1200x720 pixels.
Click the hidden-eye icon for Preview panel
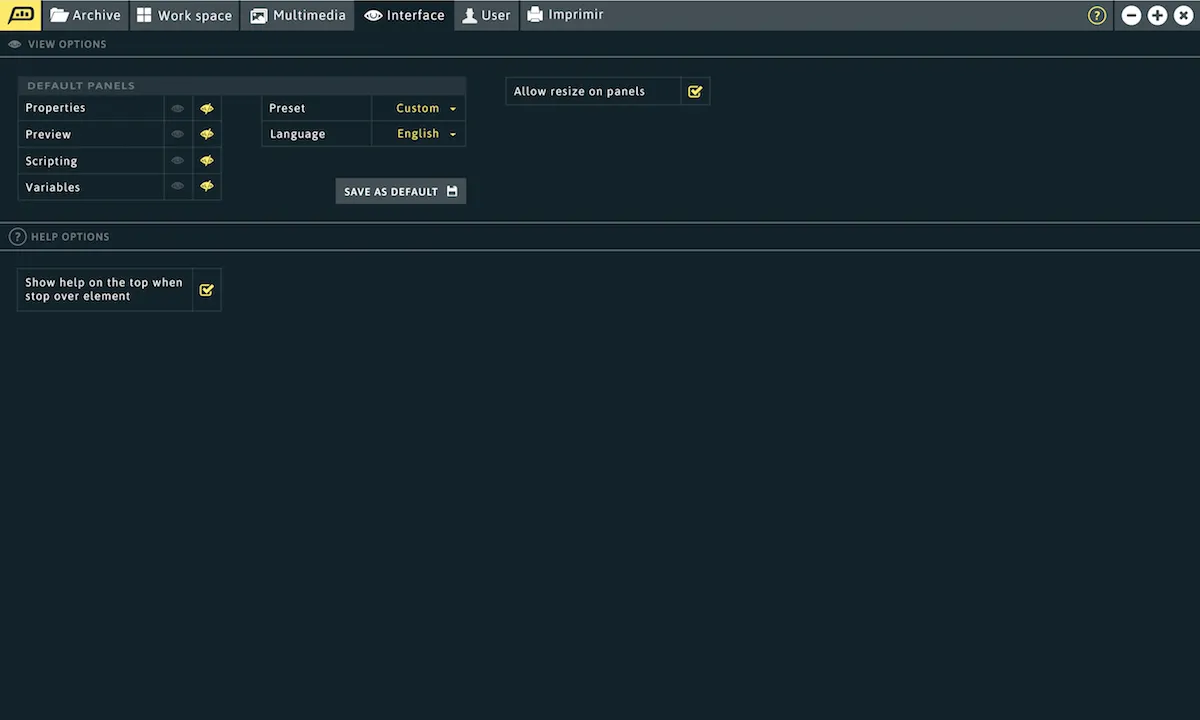[207, 134]
